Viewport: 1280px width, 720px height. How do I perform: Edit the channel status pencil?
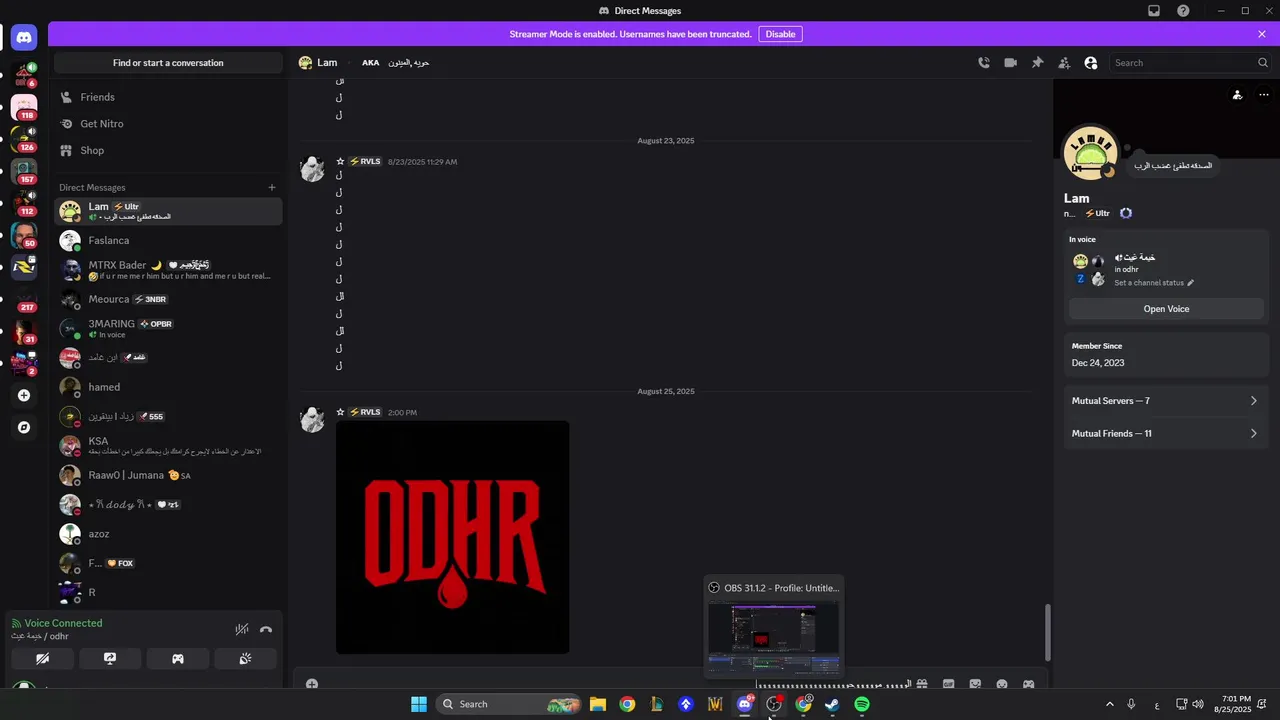click(1190, 283)
